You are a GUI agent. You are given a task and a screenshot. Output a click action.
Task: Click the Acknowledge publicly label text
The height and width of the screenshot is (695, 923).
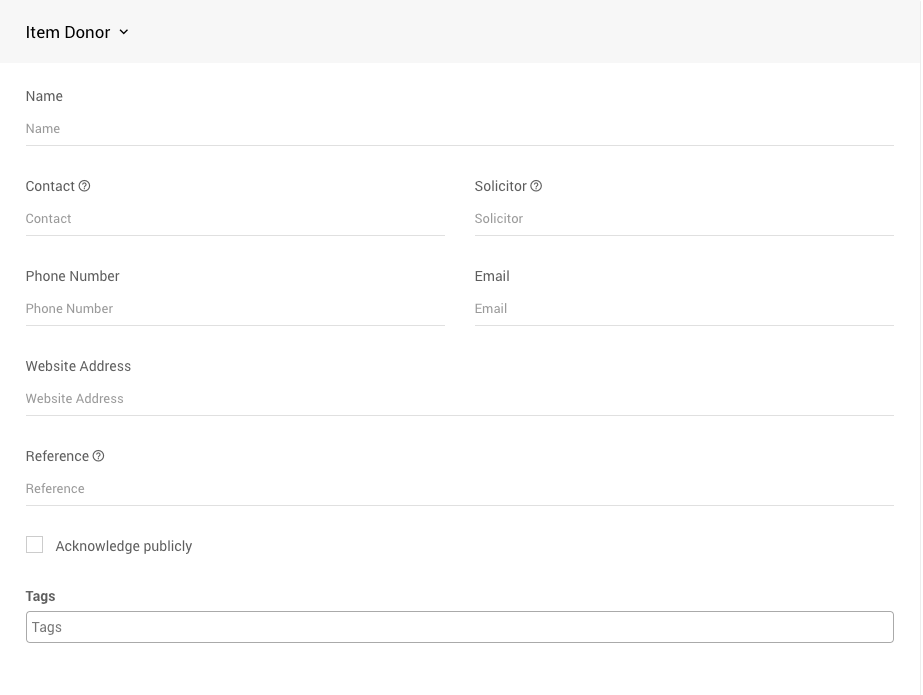tap(124, 546)
